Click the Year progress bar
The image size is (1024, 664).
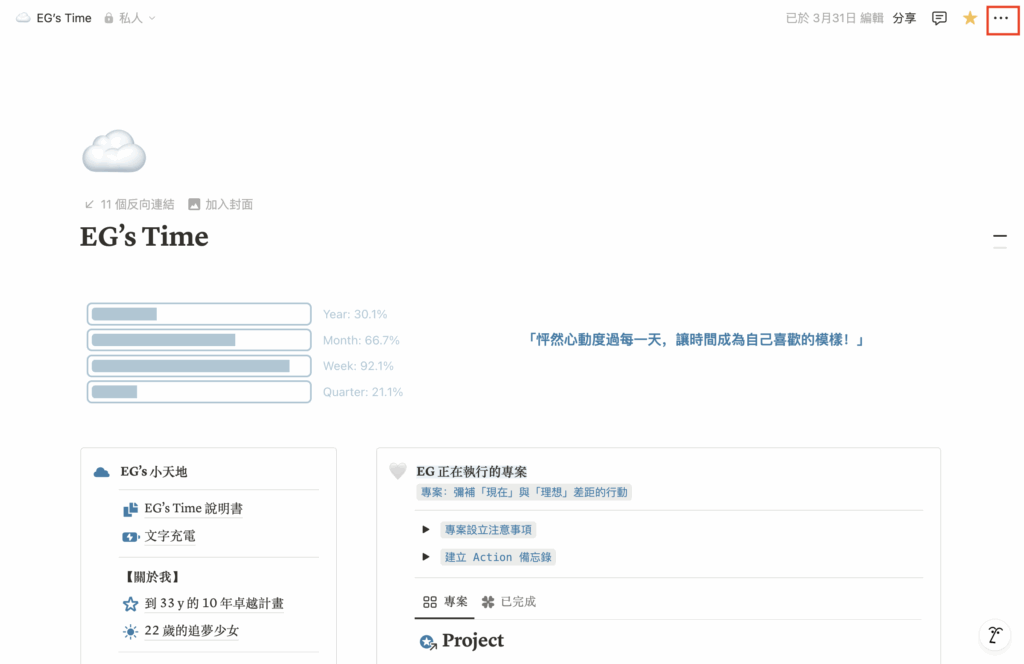(199, 314)
